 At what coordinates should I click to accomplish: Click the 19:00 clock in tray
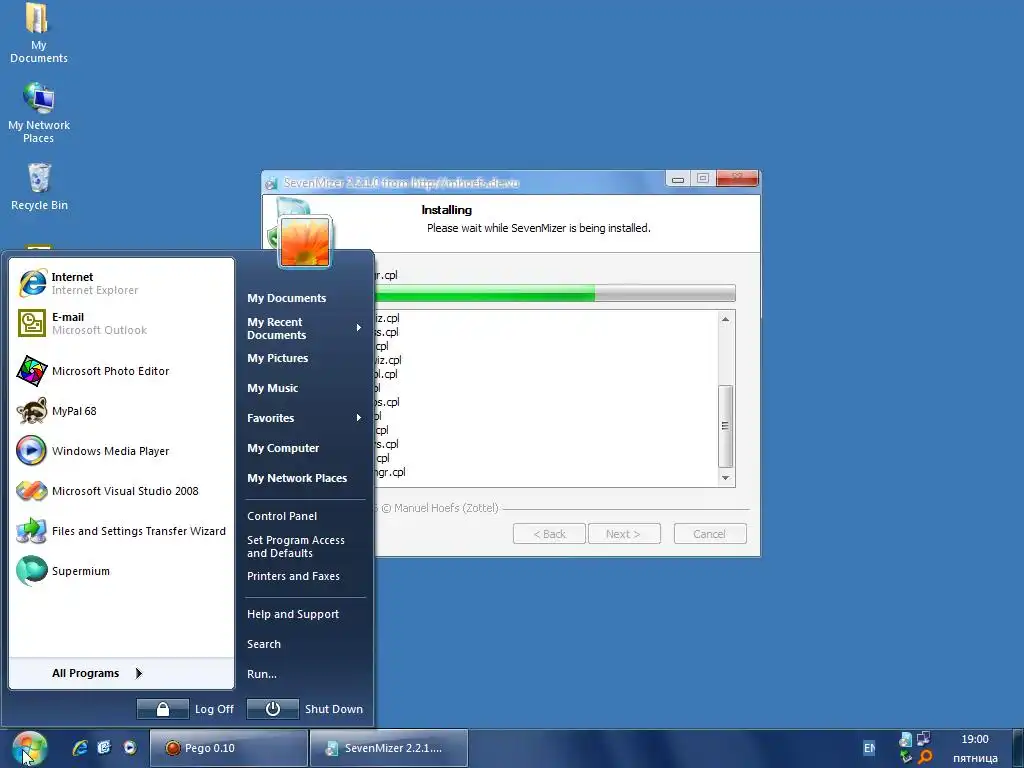click(975, 739)
